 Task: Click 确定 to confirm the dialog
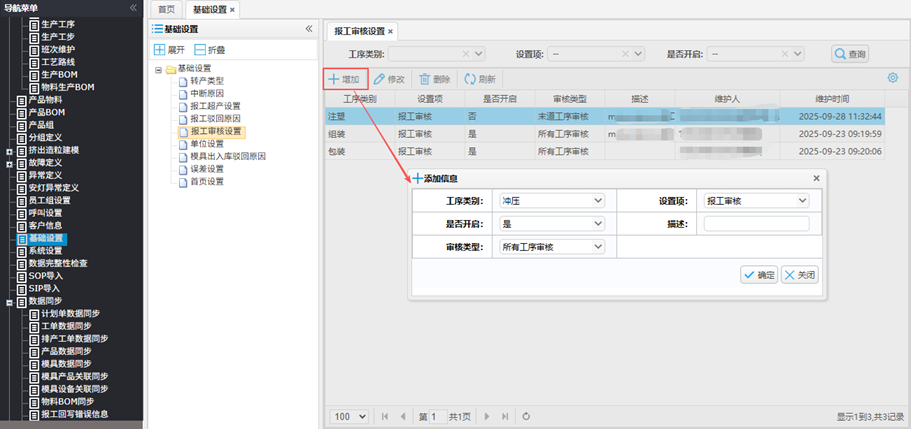[x=759, y=275]
